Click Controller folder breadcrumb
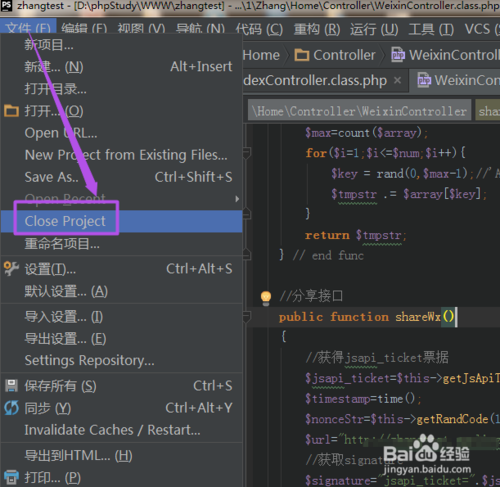 (335, 55)
